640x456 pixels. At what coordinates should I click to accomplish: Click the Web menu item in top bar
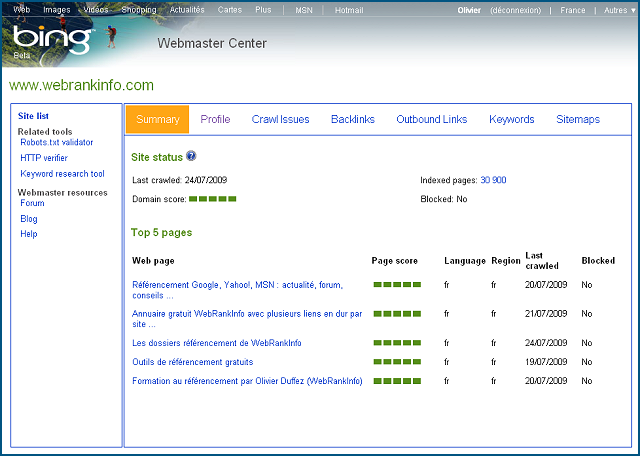(x=22, y=10)
